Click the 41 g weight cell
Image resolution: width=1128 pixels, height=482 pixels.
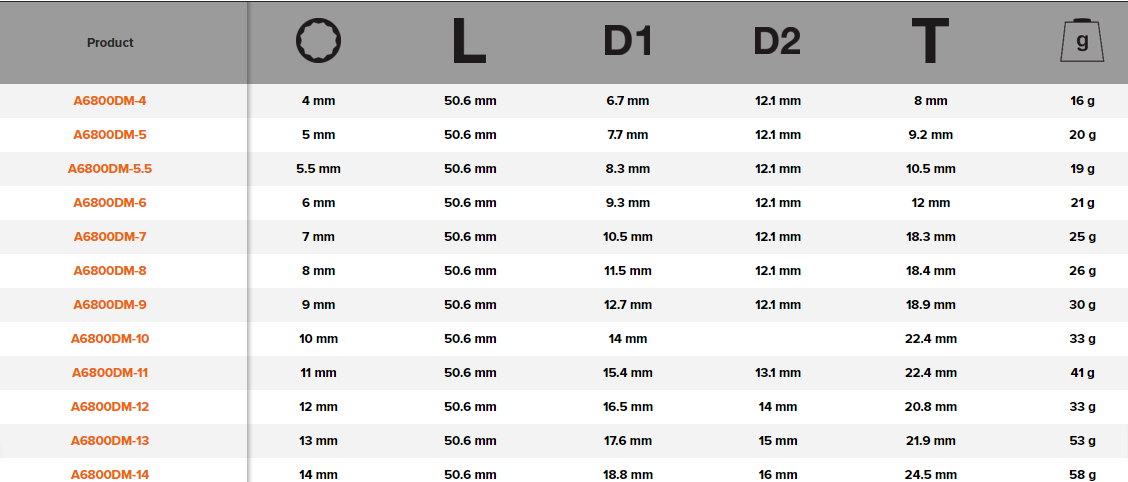pyautogui.click(x=1082, y=373)
